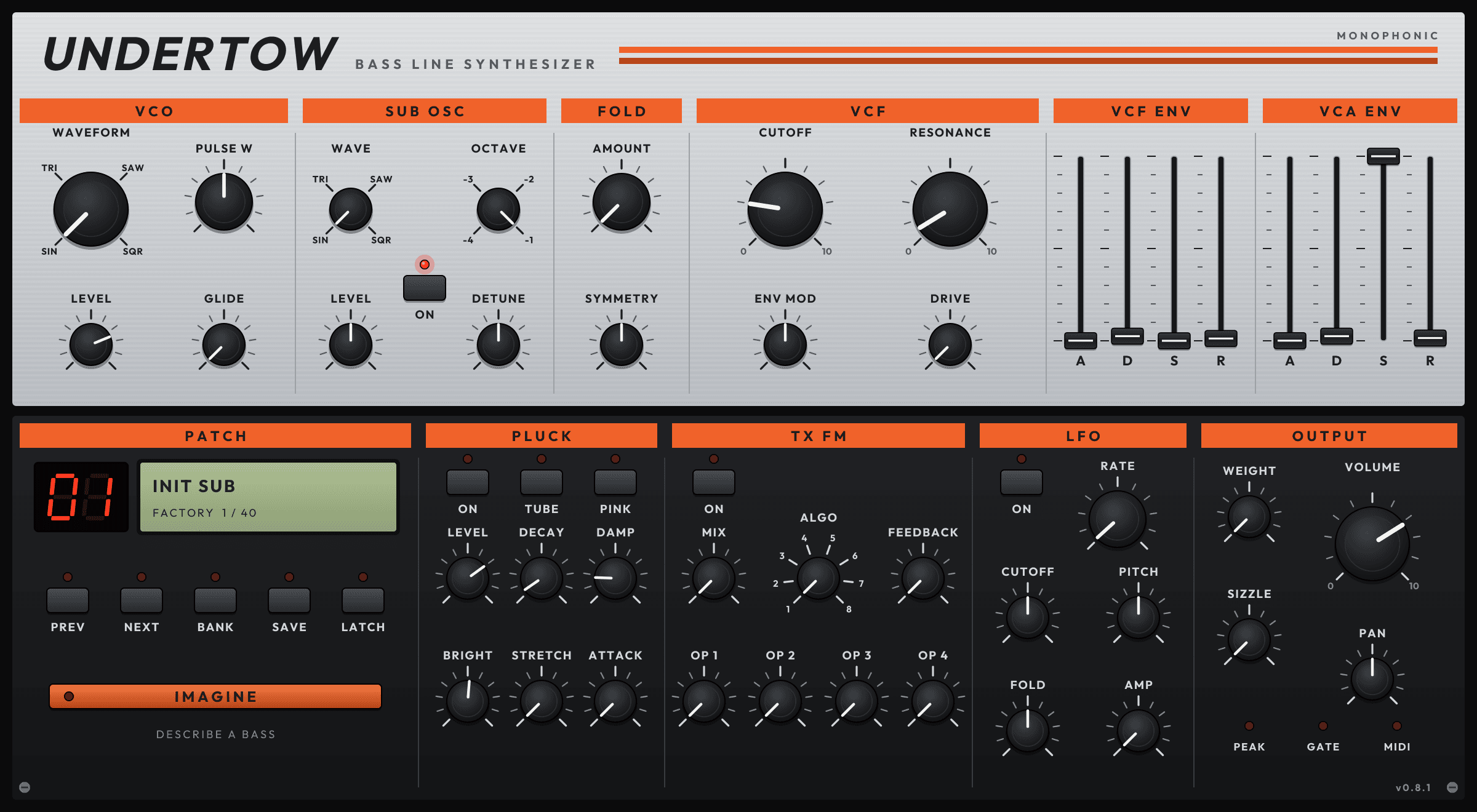
Task: Click the Fold Amount knob
Action: pyautogui.click(x=622, y=202)
